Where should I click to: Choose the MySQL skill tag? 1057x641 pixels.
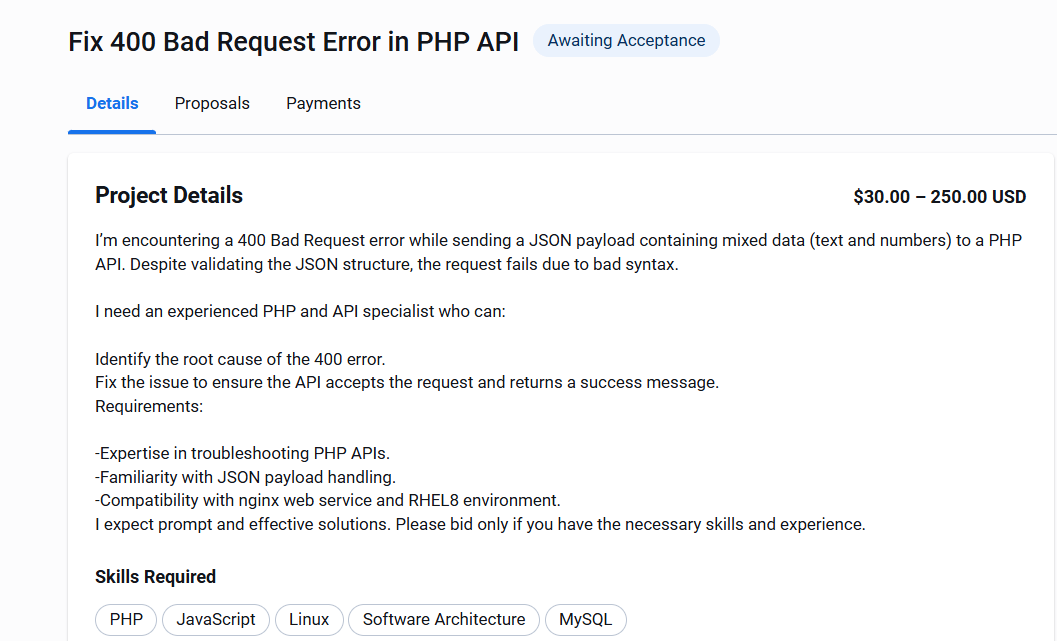(586, 620)
